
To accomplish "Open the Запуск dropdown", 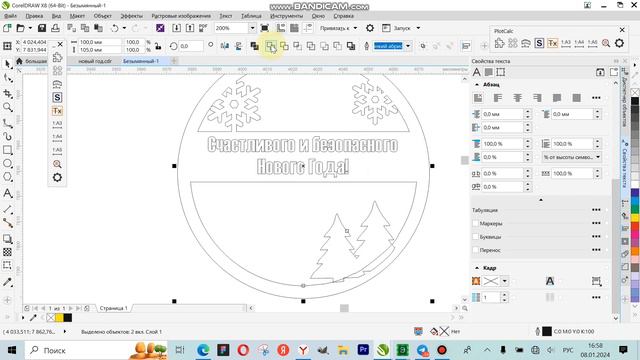I will click(x=418, y=28).
